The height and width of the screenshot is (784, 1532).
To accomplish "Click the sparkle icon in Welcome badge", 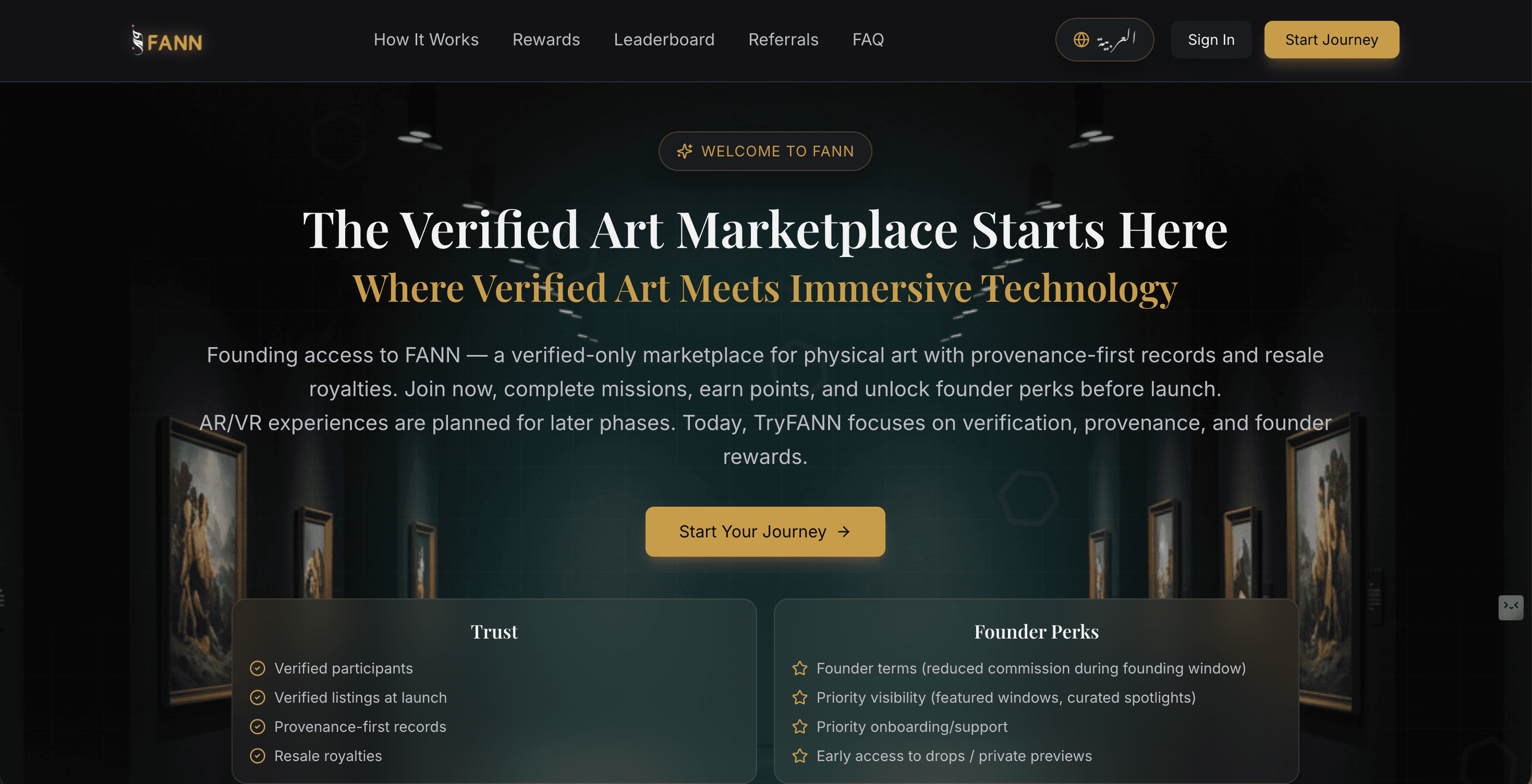I will tap(685, 152).
